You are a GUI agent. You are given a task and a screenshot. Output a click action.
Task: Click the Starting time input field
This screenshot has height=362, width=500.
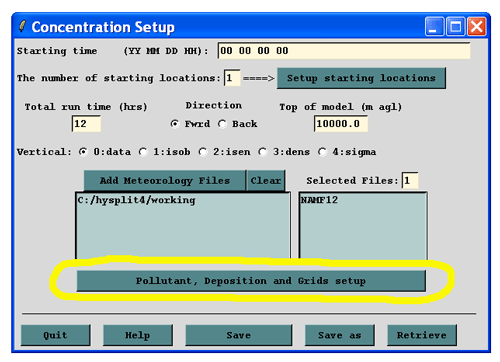pos(344,51)
